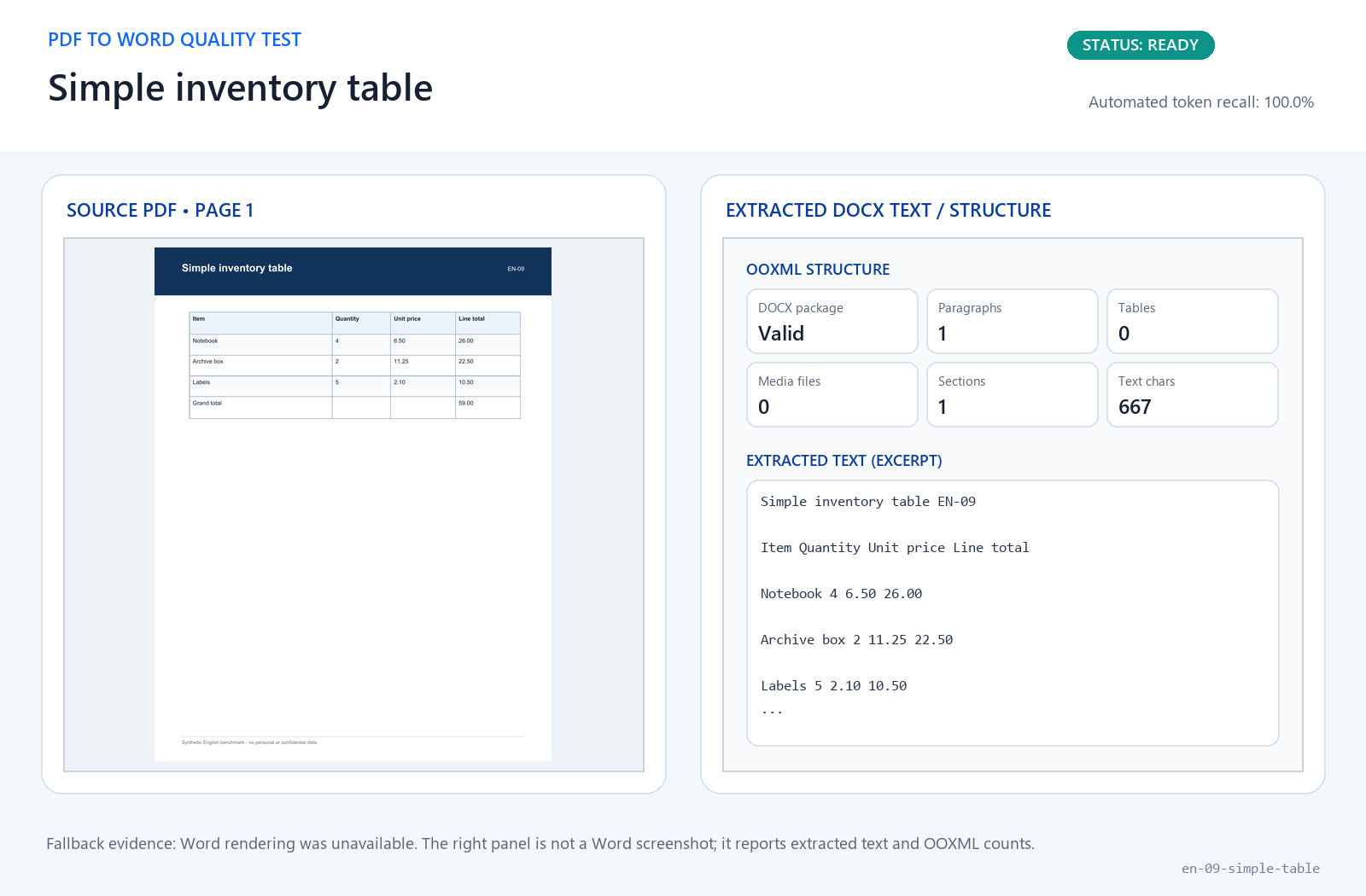The height and width of the screenshot is (896, 1366).
Task: Click the PDF footer 'Synthetic English benchmark' text
Action: 249,742
